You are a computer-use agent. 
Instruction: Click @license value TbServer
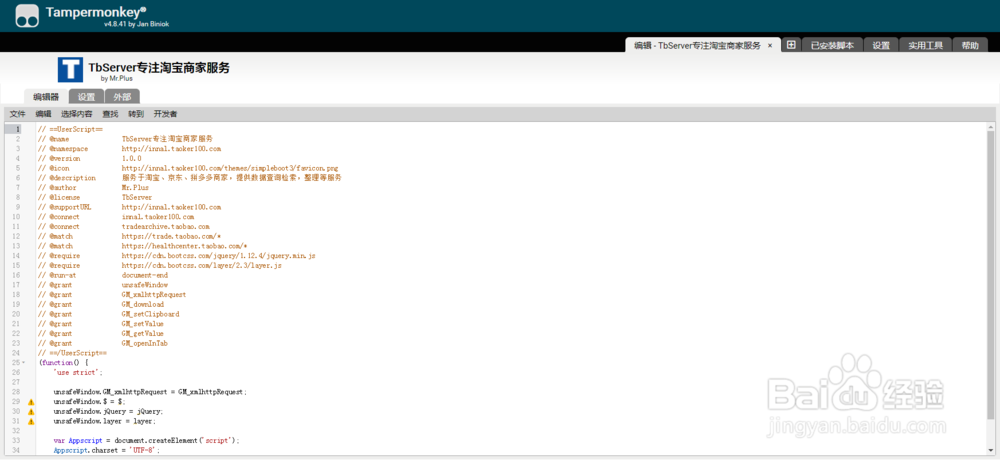click(136, 197)
